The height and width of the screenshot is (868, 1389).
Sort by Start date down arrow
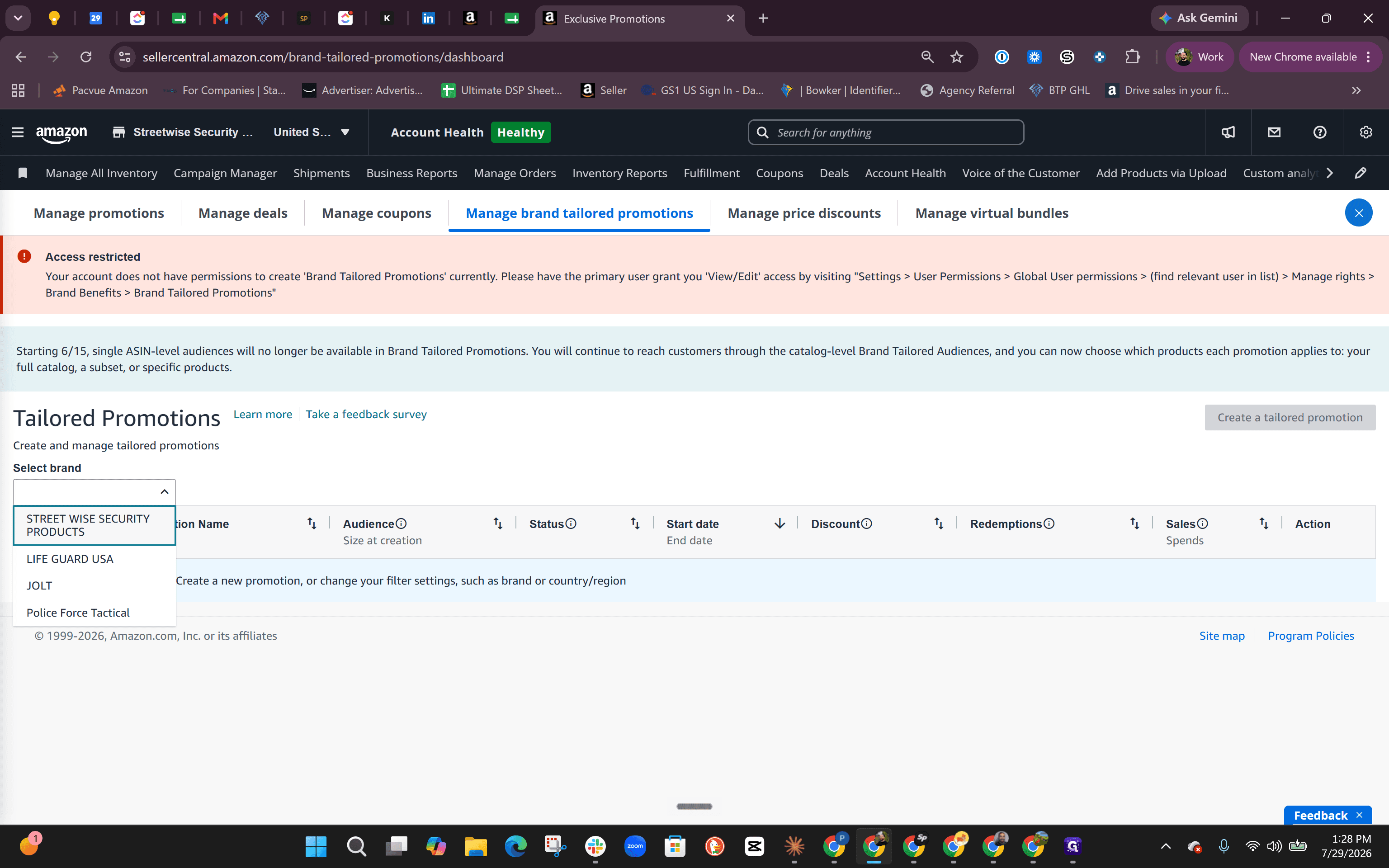780,523
